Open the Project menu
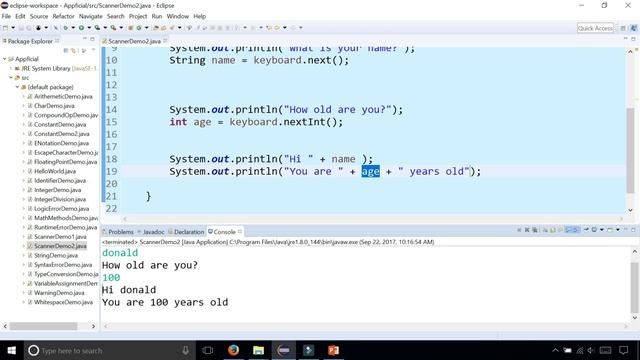This screenshot has width=640, height=360. coord(138,16)
